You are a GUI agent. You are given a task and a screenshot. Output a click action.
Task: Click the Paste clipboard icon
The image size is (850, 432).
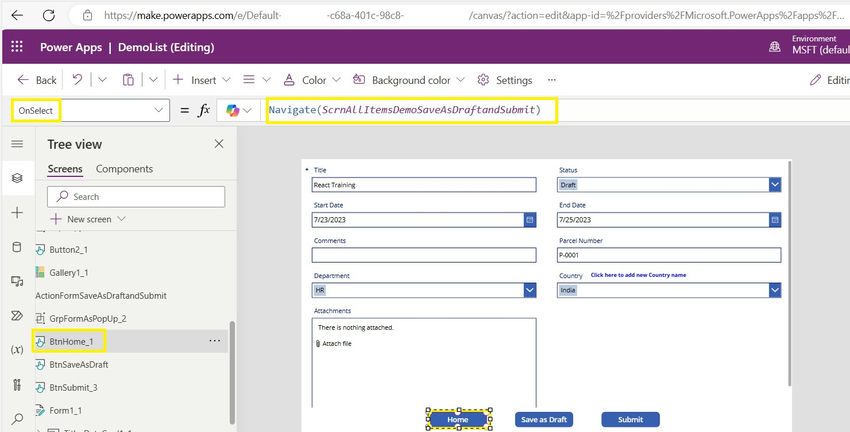(128, 80)
